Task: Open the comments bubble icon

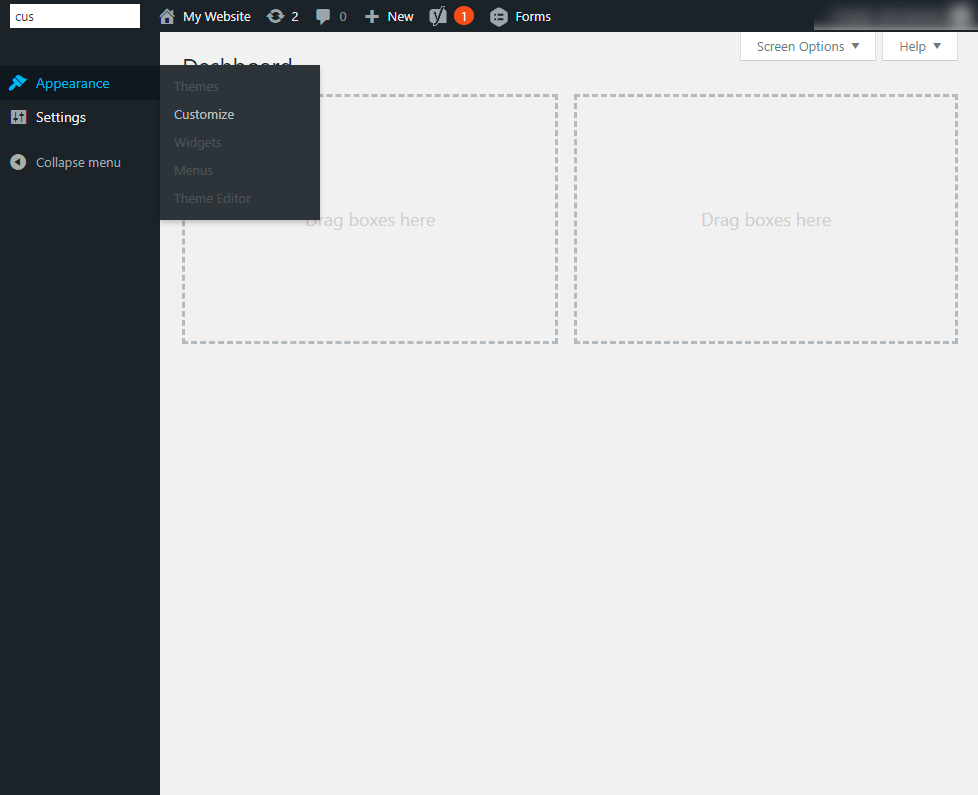Action: pyautogui.click(x=323, y=17)
